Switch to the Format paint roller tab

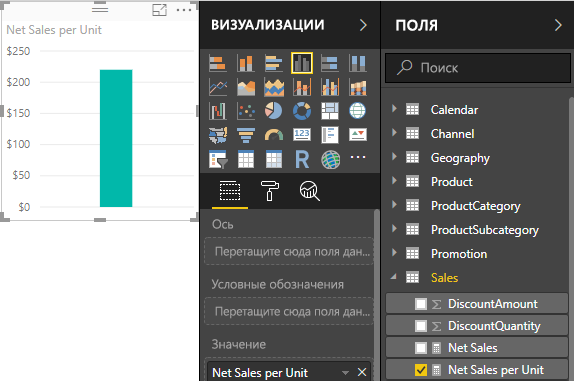(270, 191)
